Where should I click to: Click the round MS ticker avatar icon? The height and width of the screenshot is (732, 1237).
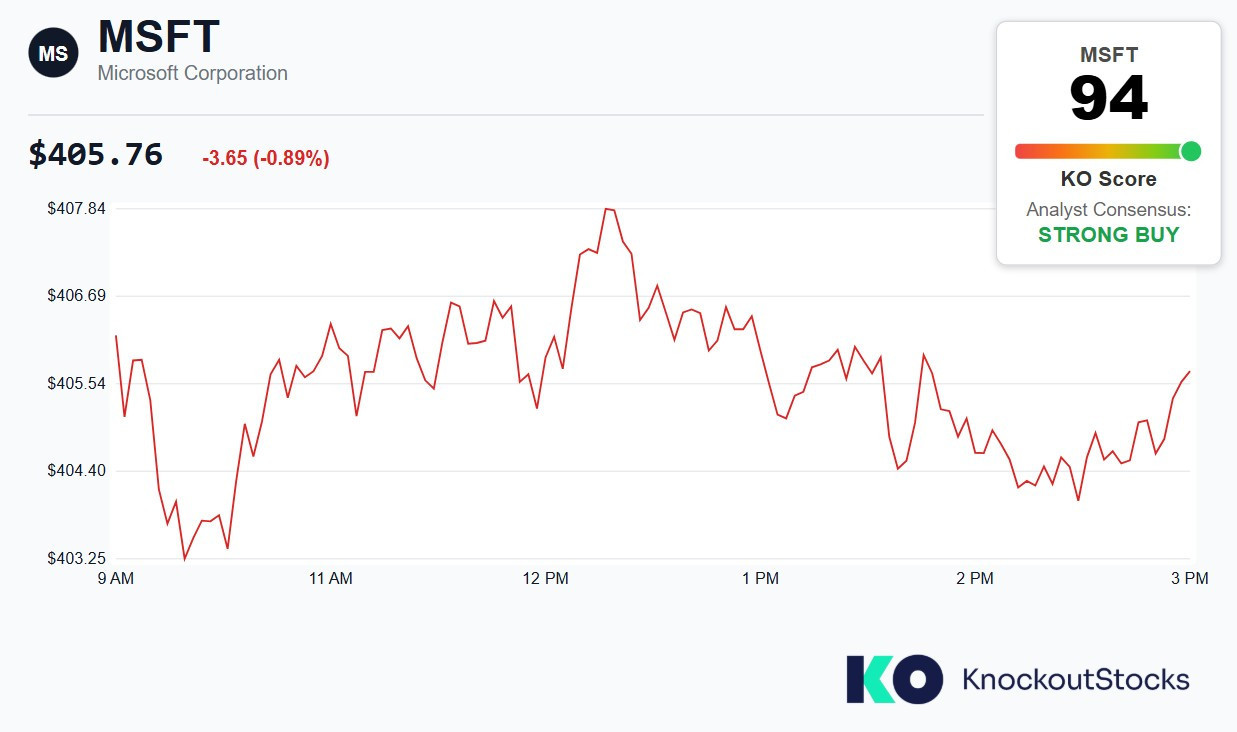[x=53, y=53]
